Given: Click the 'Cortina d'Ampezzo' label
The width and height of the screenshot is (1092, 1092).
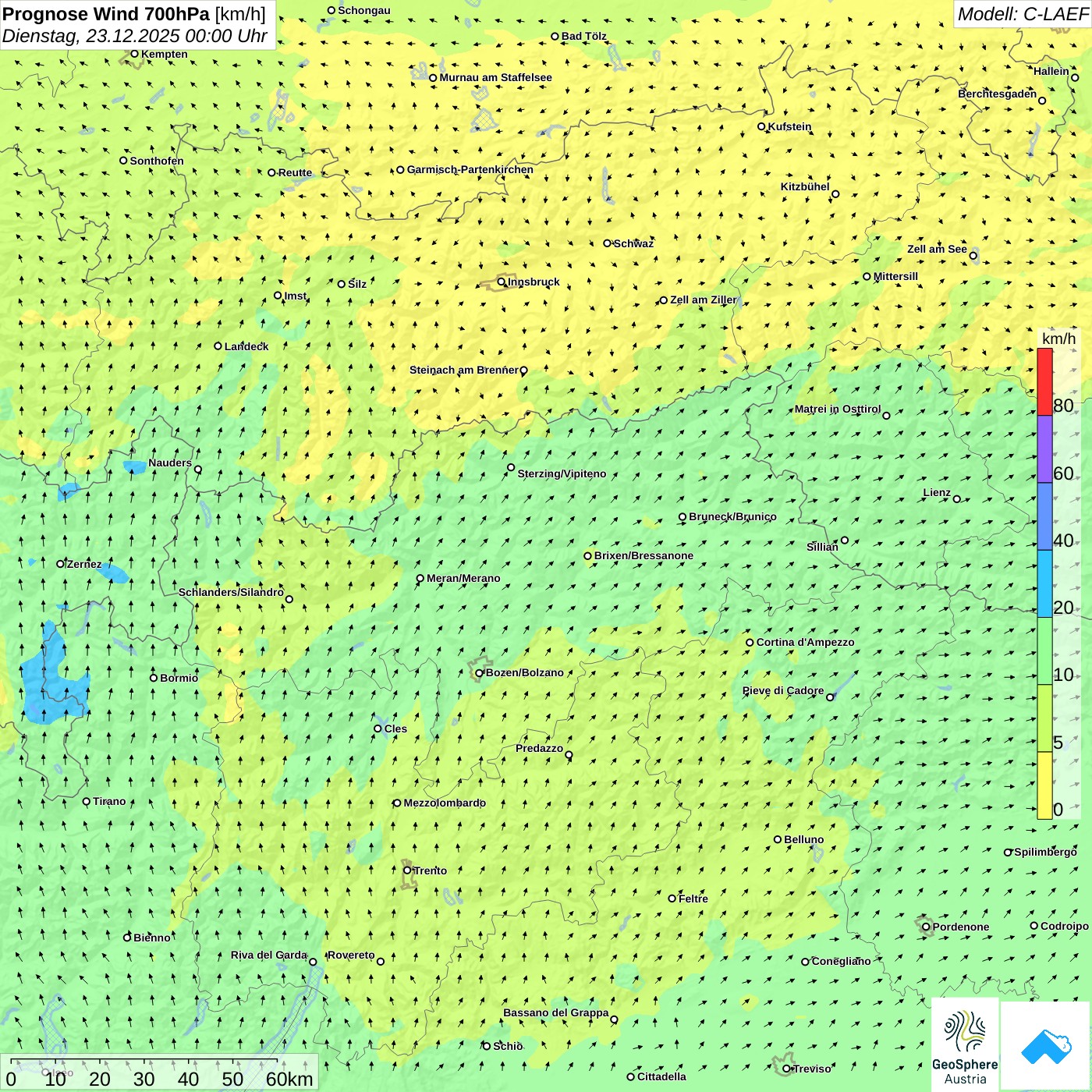Looking at the screenshot, I should [806, 643].
